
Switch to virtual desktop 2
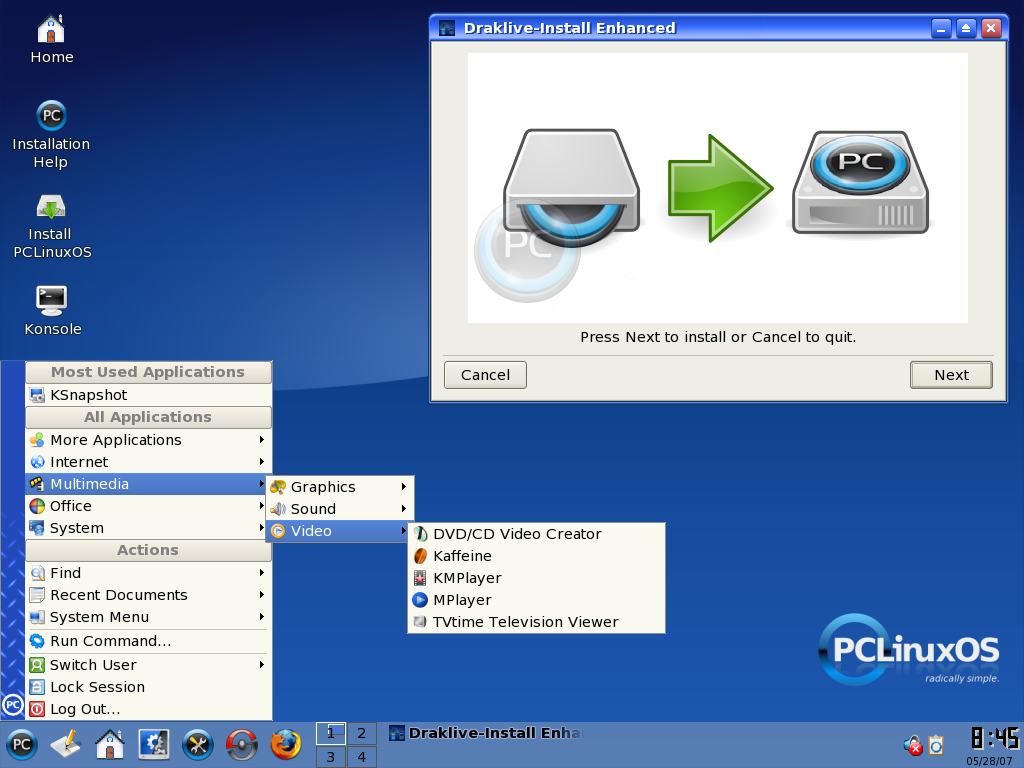pyautogui.click(x=361, y=733)
